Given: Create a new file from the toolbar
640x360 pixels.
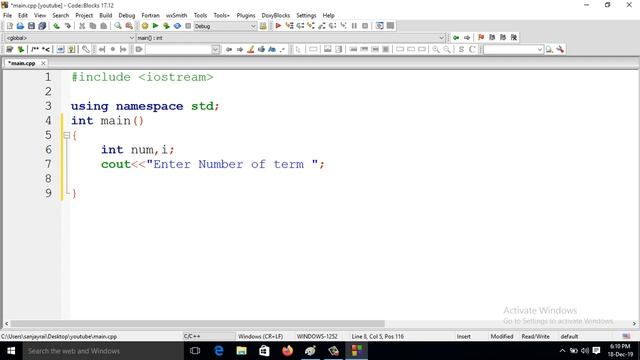Looking at the screenshot, I should coord(9,26).
